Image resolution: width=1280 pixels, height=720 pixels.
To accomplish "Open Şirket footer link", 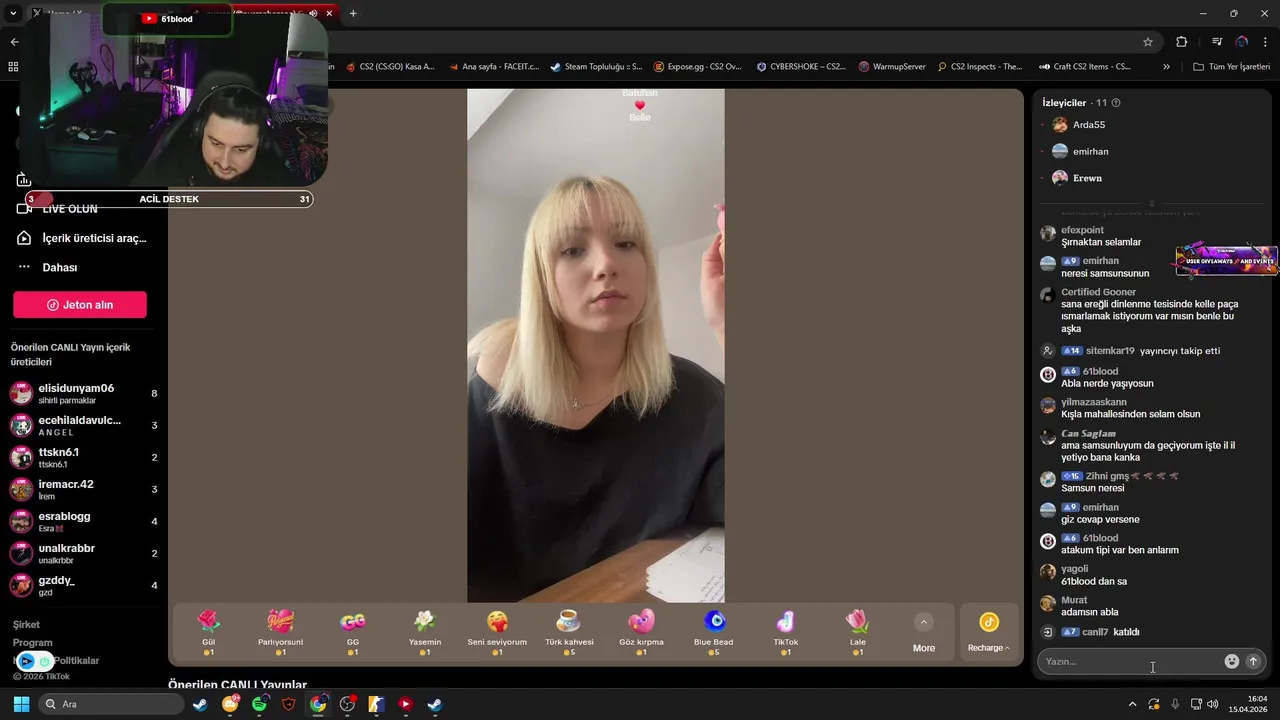I will tap(26, 624).
